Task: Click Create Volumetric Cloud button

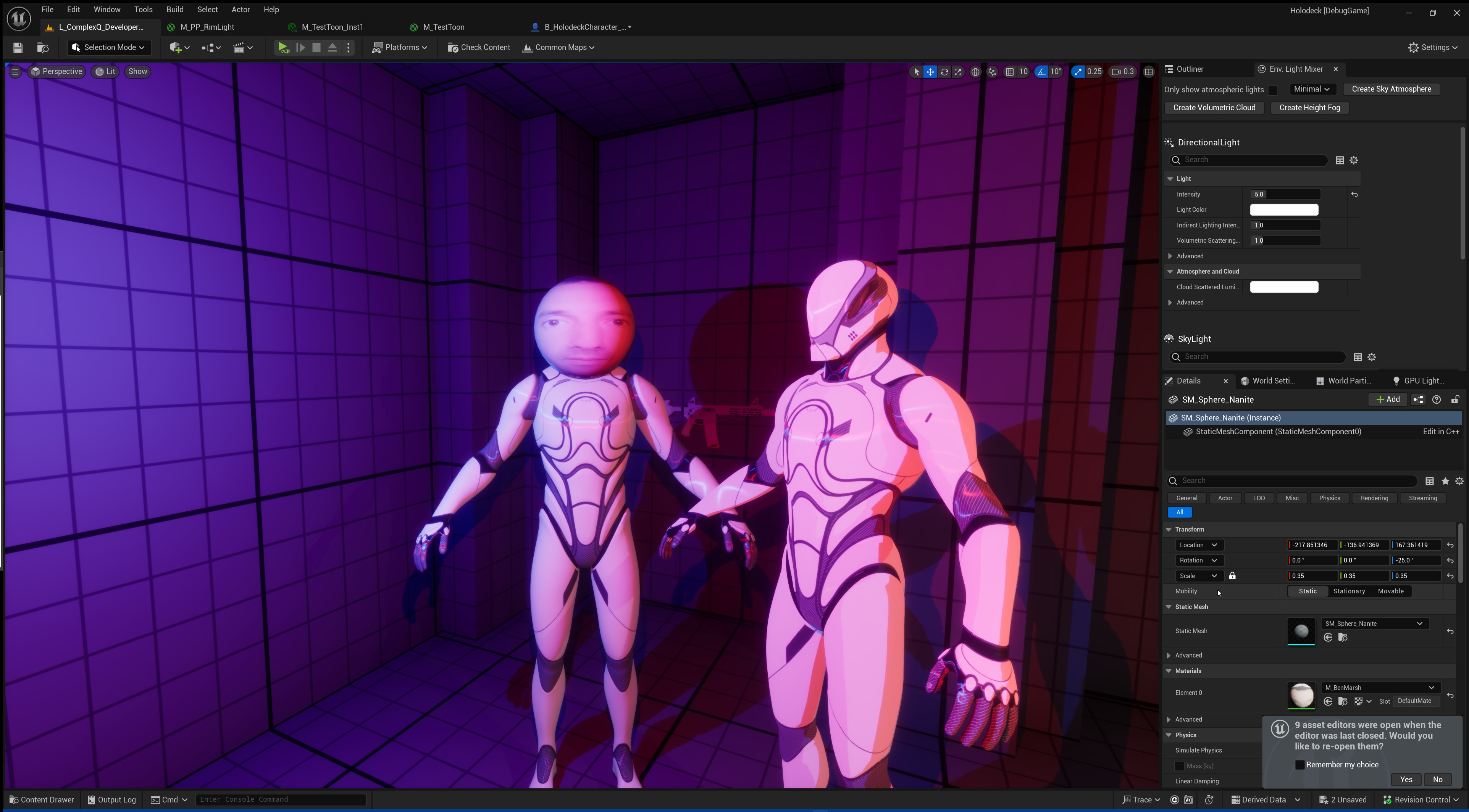Action: pyautogui.click(x=1214, y=108)
